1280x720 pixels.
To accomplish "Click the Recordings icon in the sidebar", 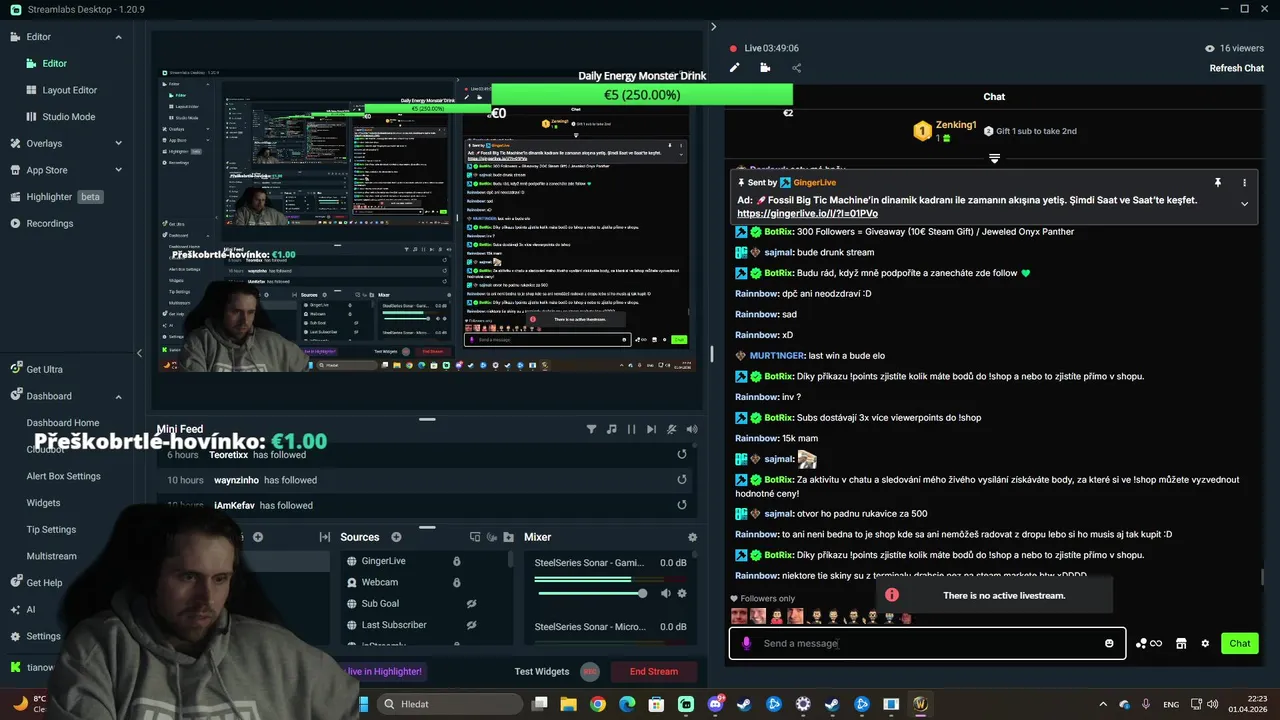I will (x=15, y=224).
